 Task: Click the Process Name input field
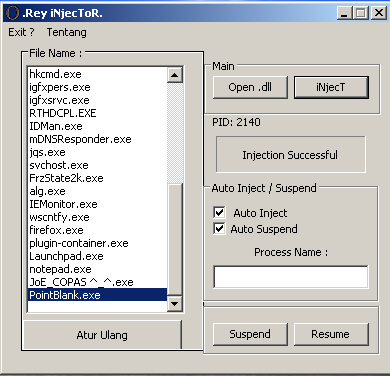(291, 277)
